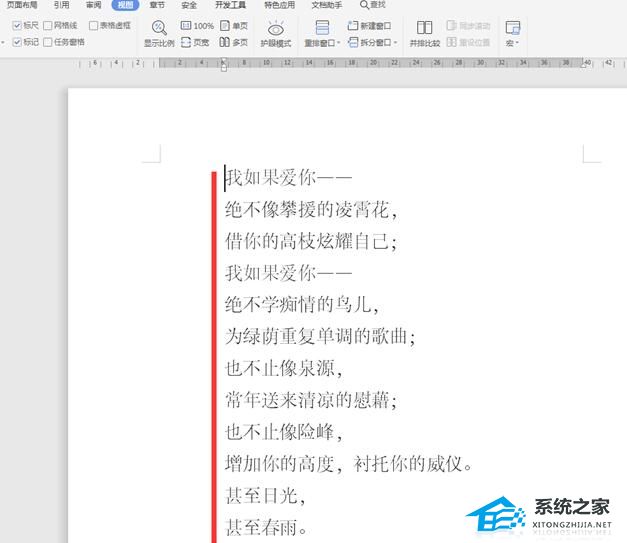Expand the 宏 macro dropdown arrow

(517, 43)
